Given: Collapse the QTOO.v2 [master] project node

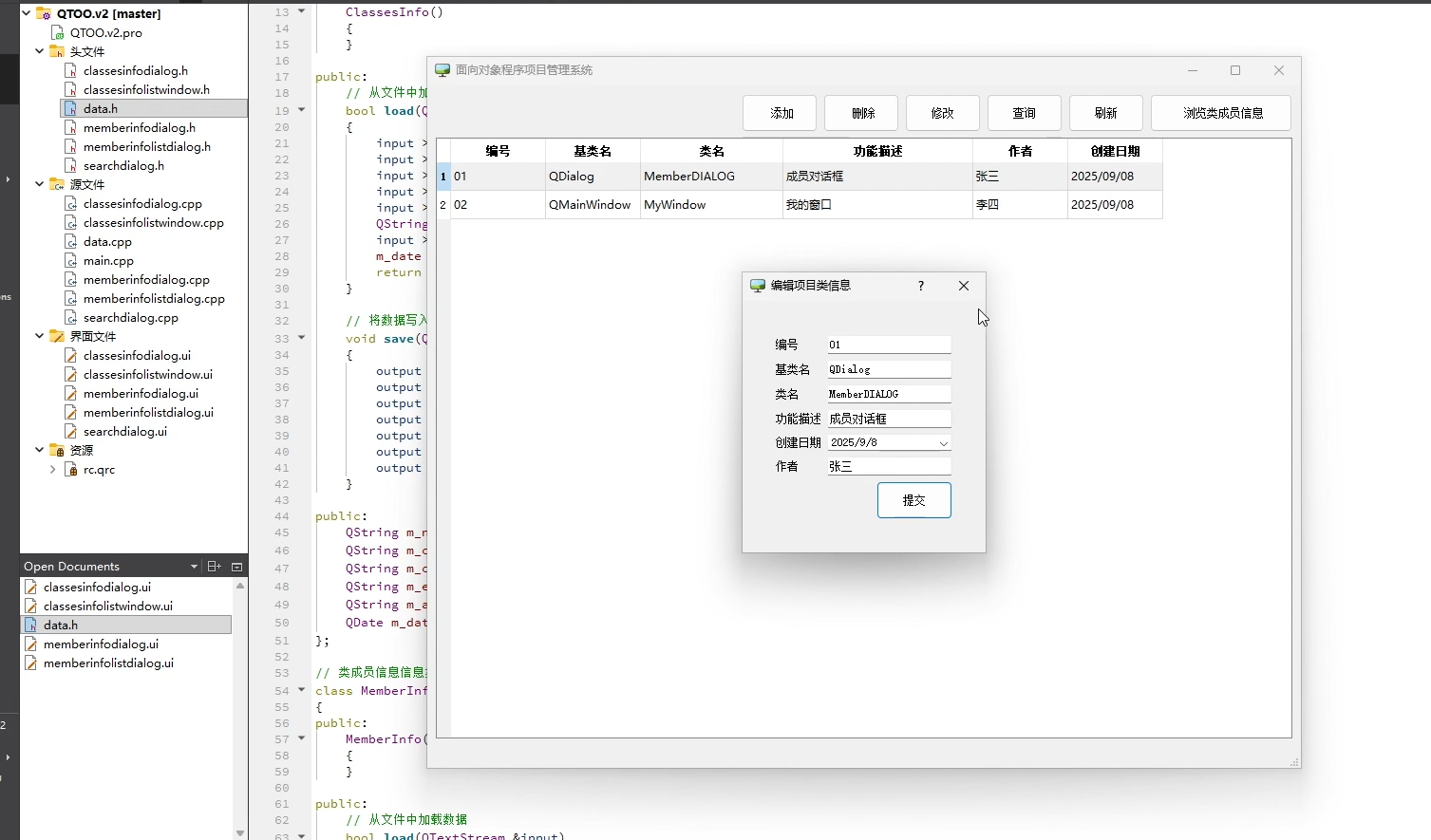Looking at the screenshot, I should click(27, 13).
